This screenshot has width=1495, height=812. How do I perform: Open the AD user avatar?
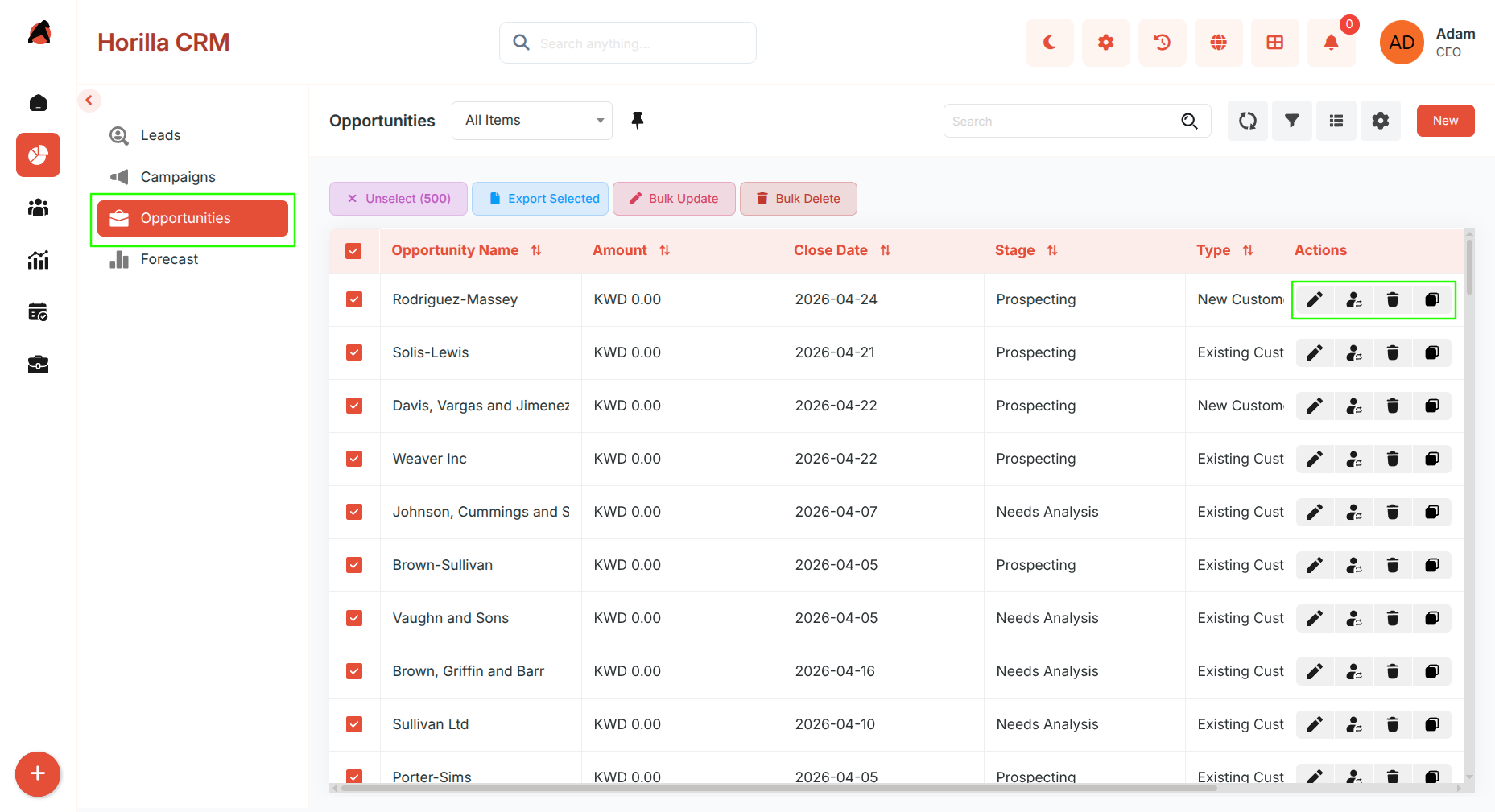[x=1402, y=43]
